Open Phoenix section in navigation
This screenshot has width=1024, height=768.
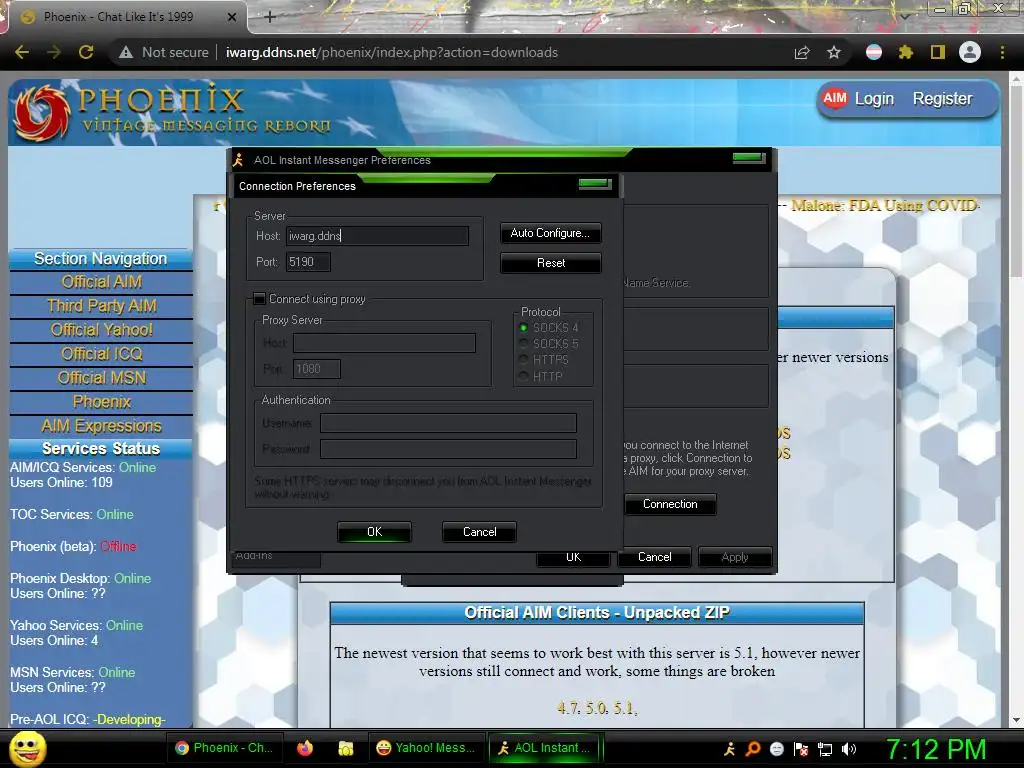(101, 402)
